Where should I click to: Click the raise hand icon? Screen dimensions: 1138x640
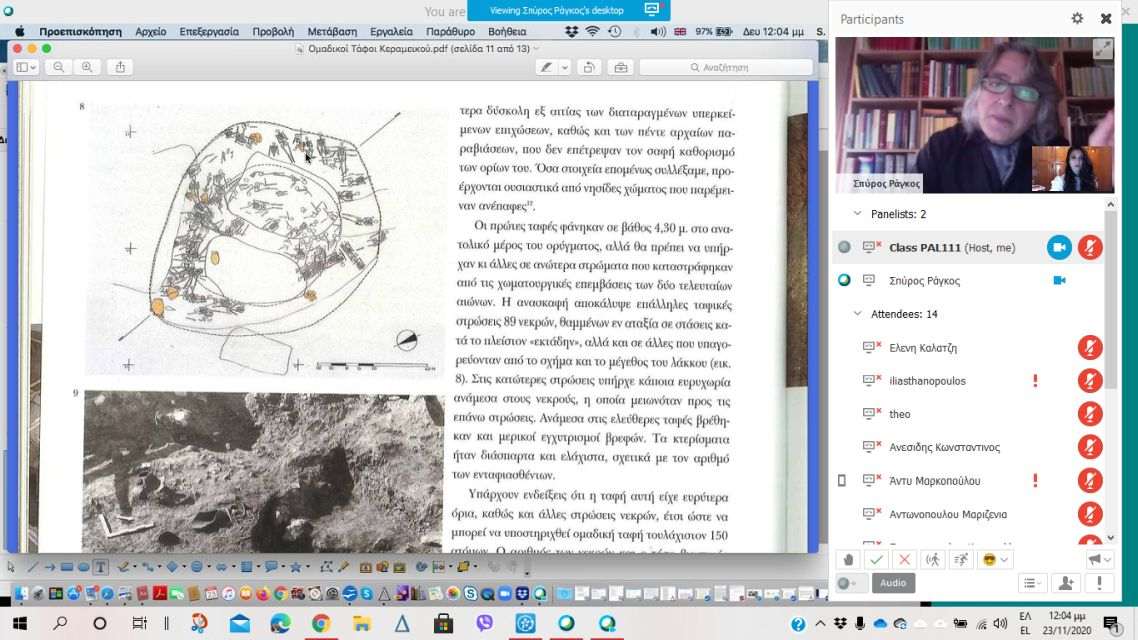(x=849, y=560)
